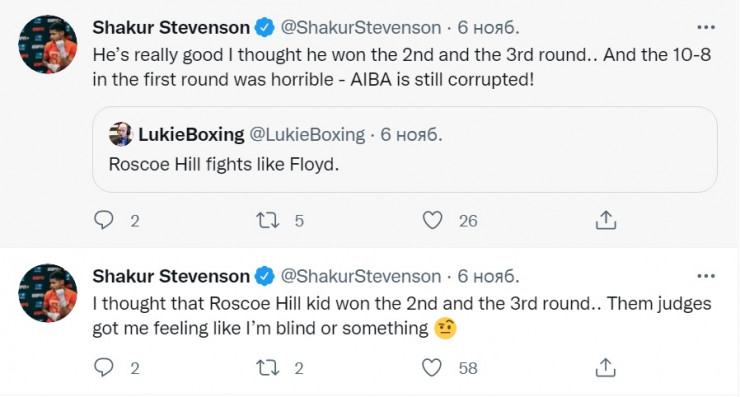The image size is (740, 397).
Task: Open more options on second tweet
Action: pos(706,276)
